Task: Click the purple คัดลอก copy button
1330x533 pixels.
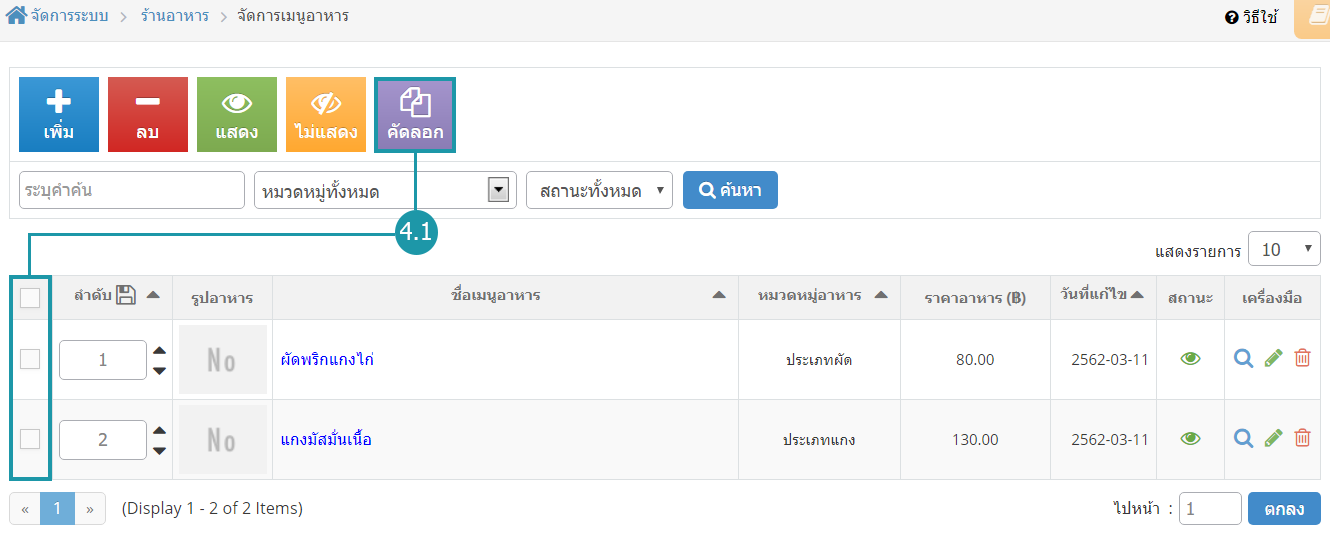Action: (415, 115)
